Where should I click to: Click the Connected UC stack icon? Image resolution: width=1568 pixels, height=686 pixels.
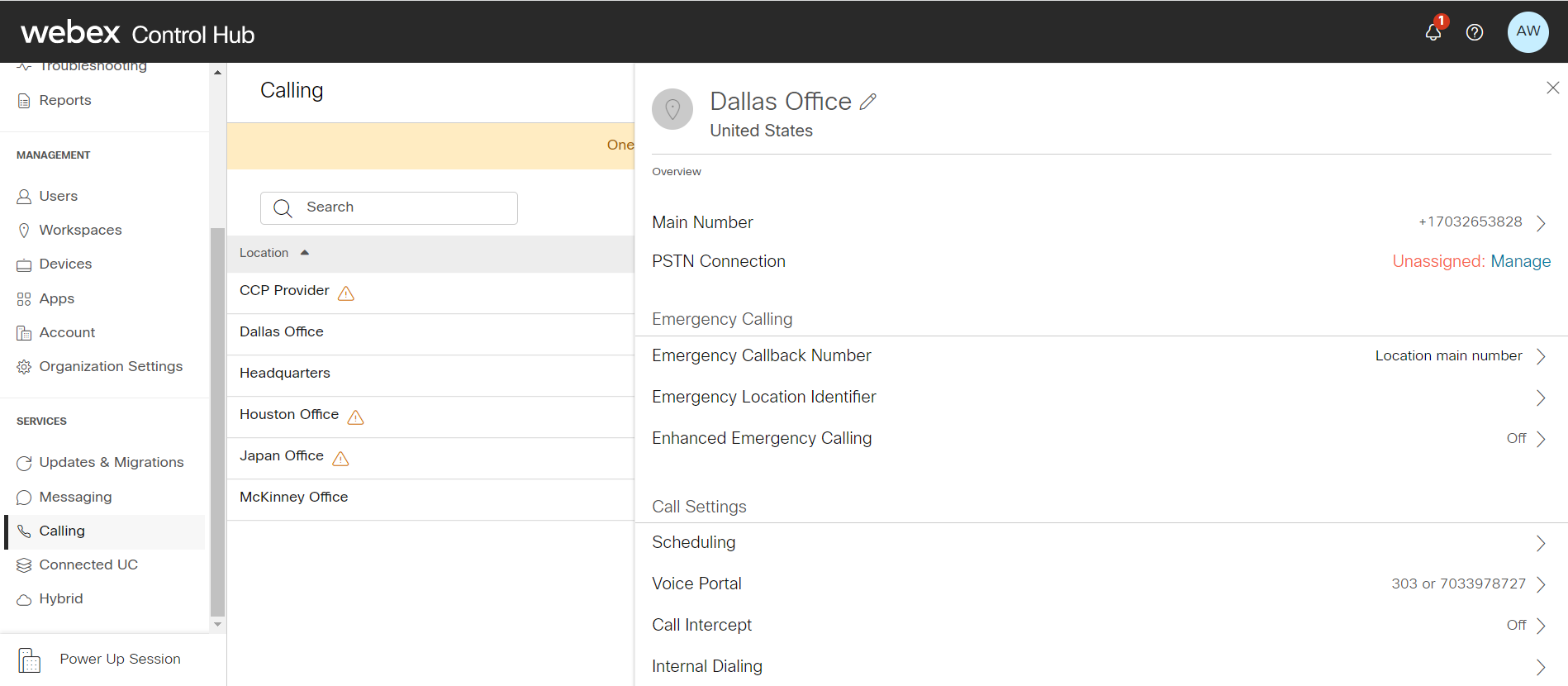click(24, 565)
